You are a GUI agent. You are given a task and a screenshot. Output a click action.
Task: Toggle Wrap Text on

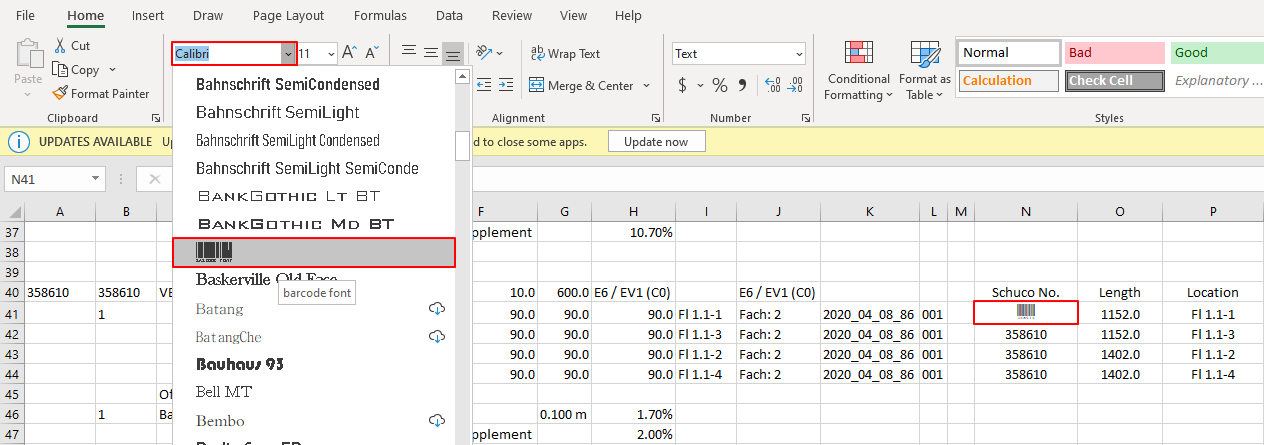[x=565, y=54]
